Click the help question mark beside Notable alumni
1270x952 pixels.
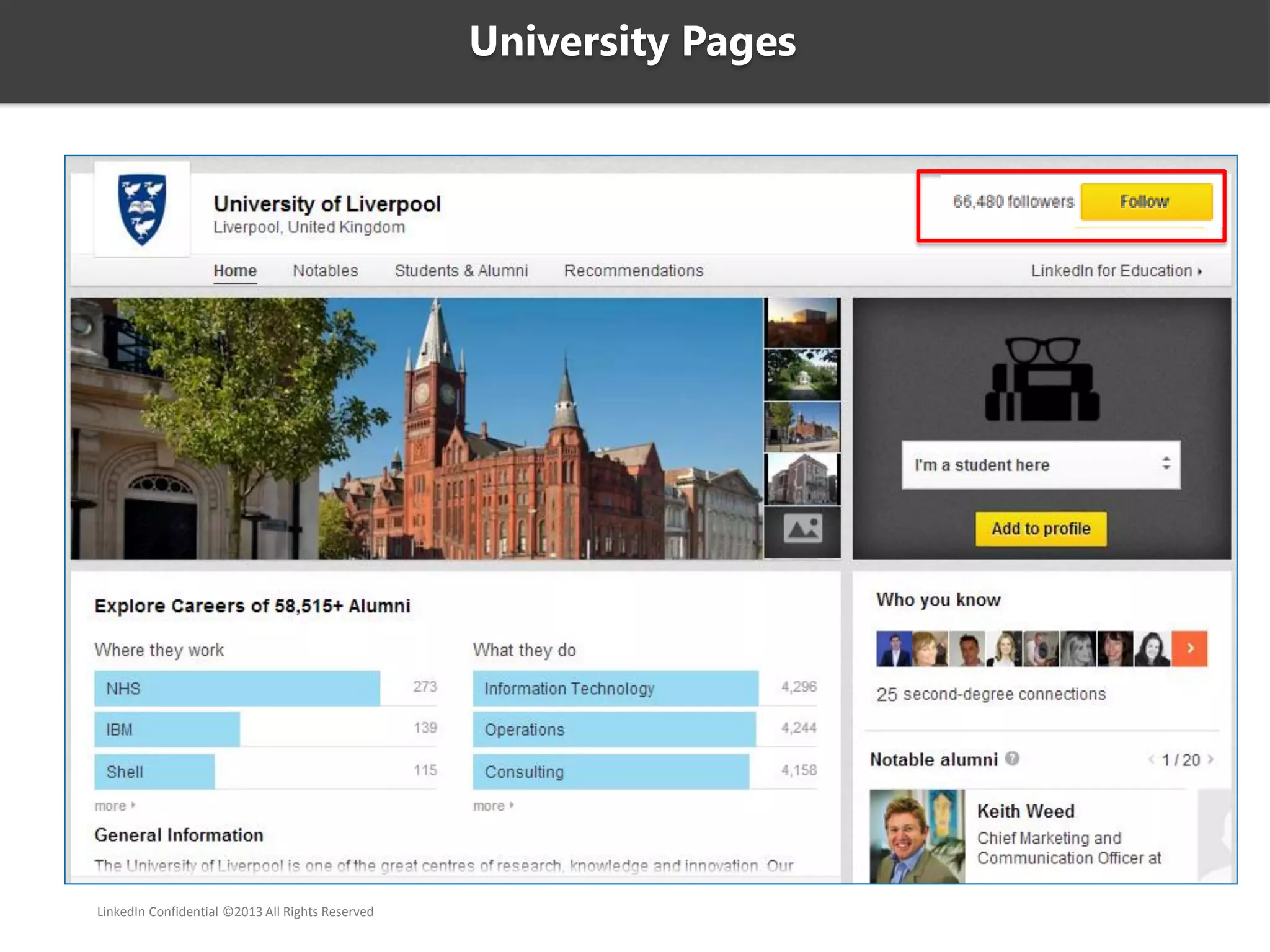tap(1012, 759)
